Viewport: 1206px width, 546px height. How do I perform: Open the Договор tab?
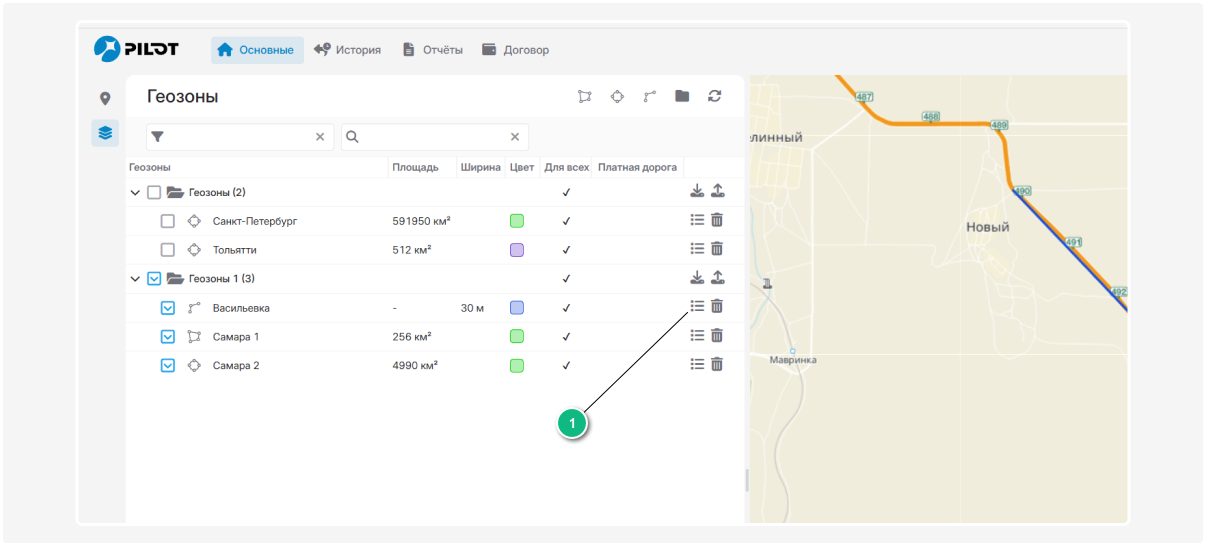(x=515, y=50)
